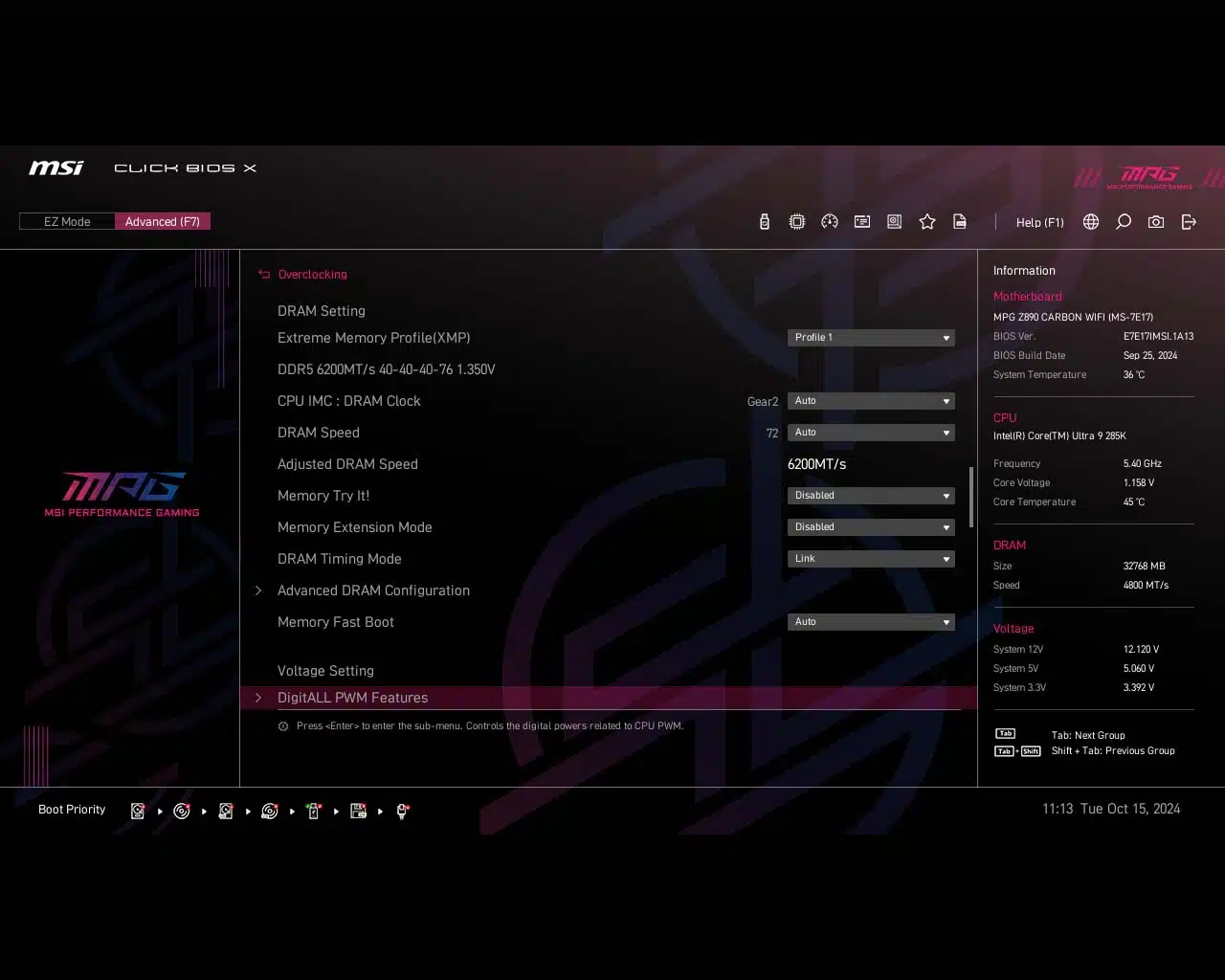Click the CPU Frequency 5.40 GHz value
Image resolution: width=1225 pixels, height=980 pixels.
click(x=1143, y=464)
